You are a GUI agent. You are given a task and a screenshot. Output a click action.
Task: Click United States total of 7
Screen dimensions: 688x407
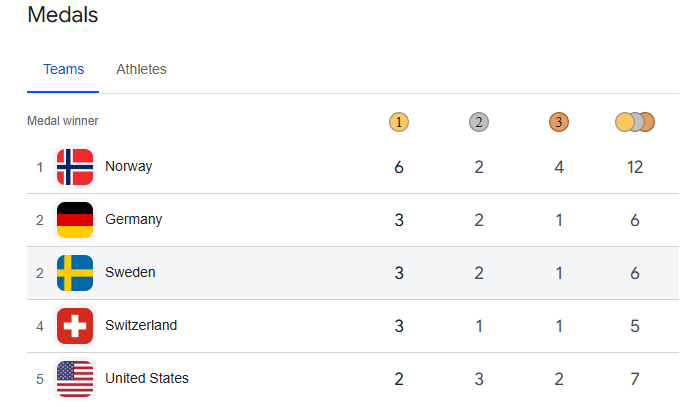pyautogui.click(x=635, y=379)
